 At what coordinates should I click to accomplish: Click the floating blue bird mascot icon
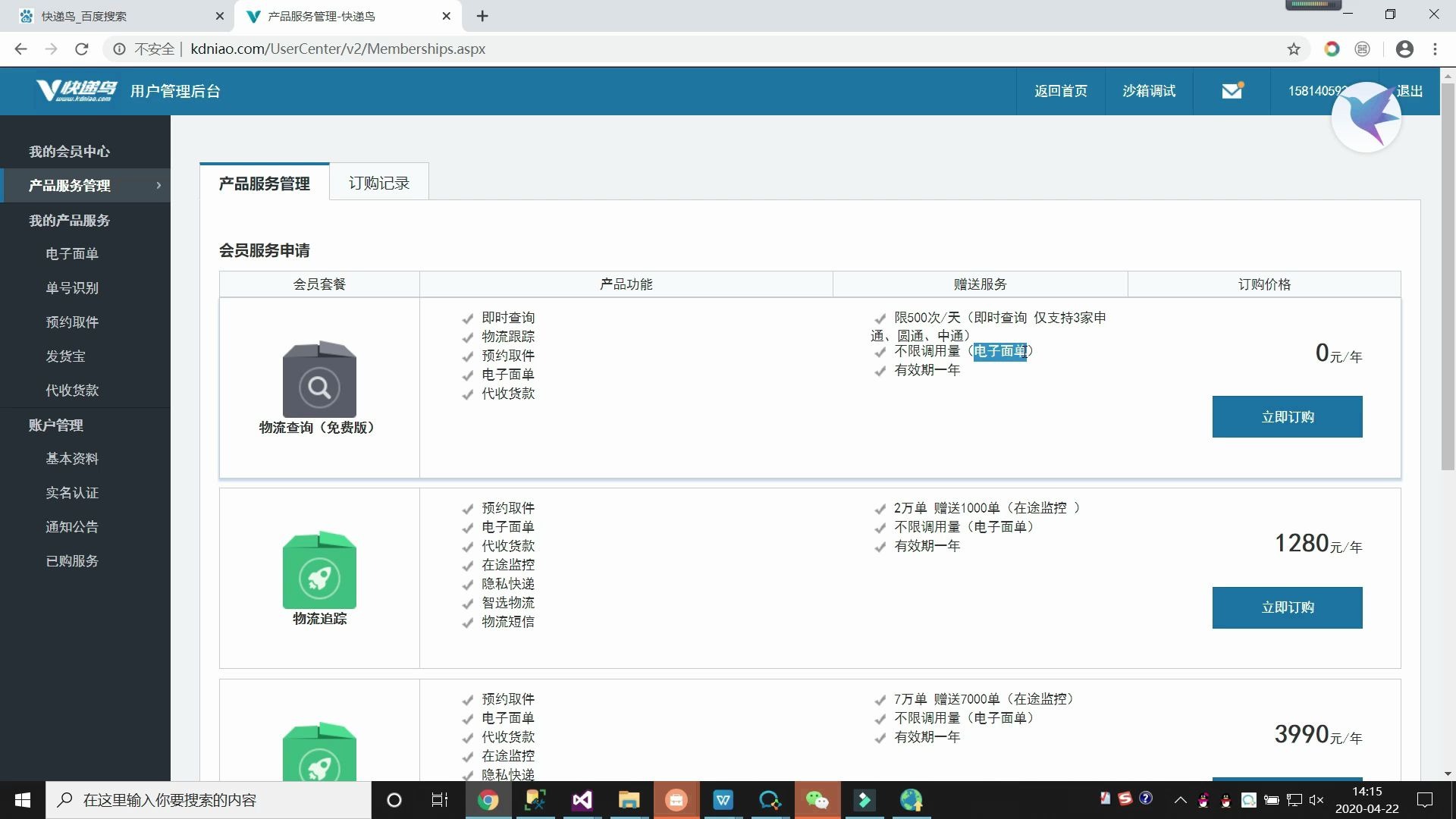coord(1367,118)
